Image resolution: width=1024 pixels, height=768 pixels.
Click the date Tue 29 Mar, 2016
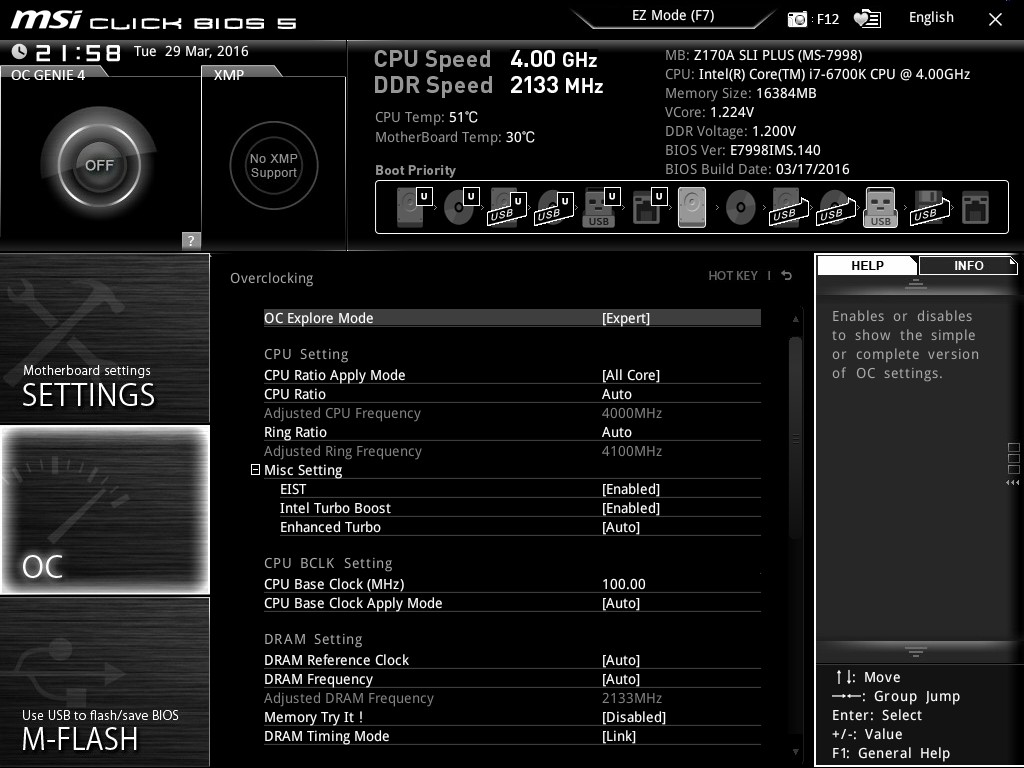(x=191, y=51)
